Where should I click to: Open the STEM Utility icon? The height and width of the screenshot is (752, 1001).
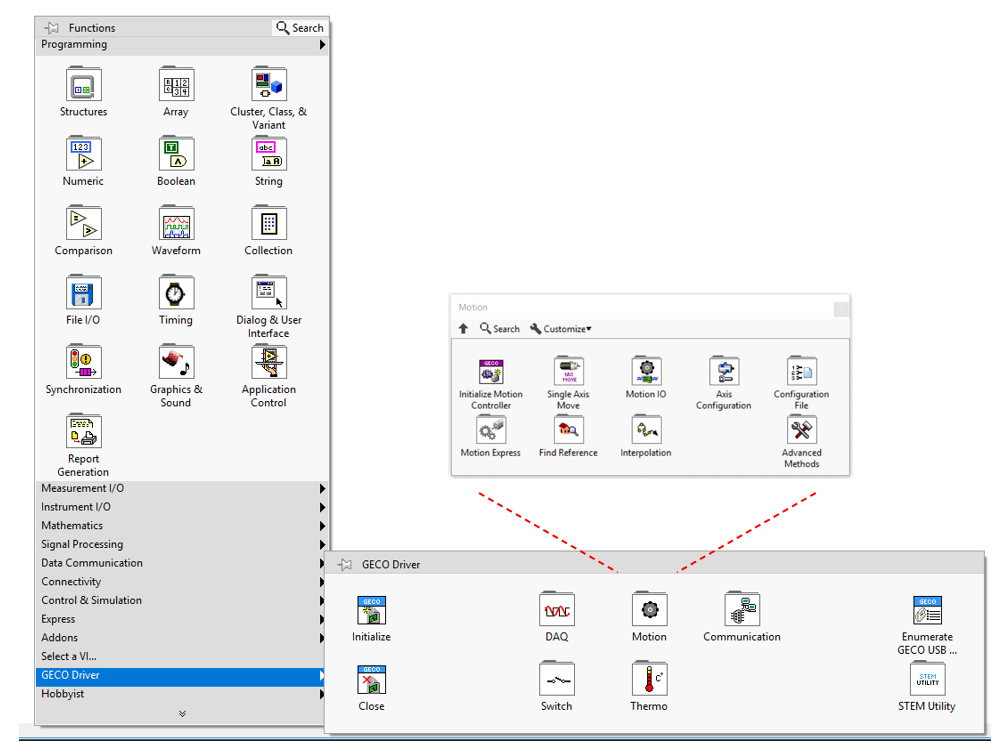click(927, 680)
